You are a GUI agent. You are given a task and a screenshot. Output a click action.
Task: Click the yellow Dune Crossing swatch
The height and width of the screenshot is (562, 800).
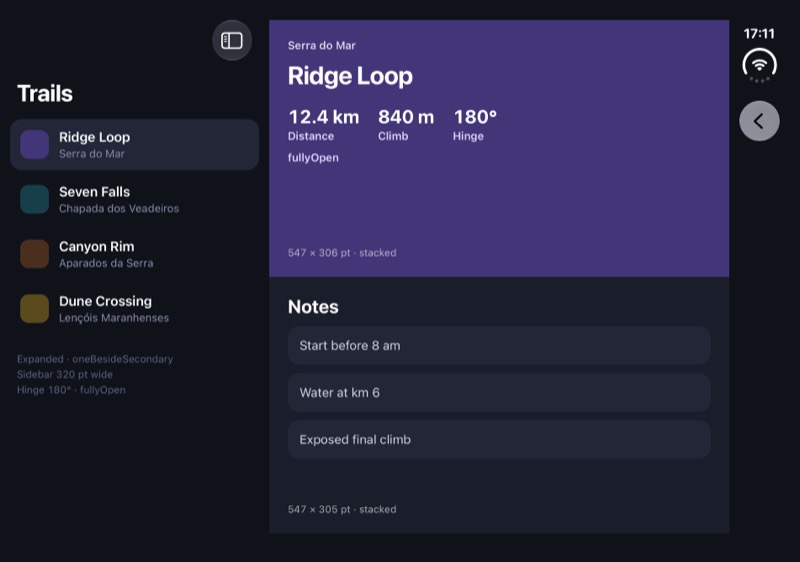(x=34, y=308)
